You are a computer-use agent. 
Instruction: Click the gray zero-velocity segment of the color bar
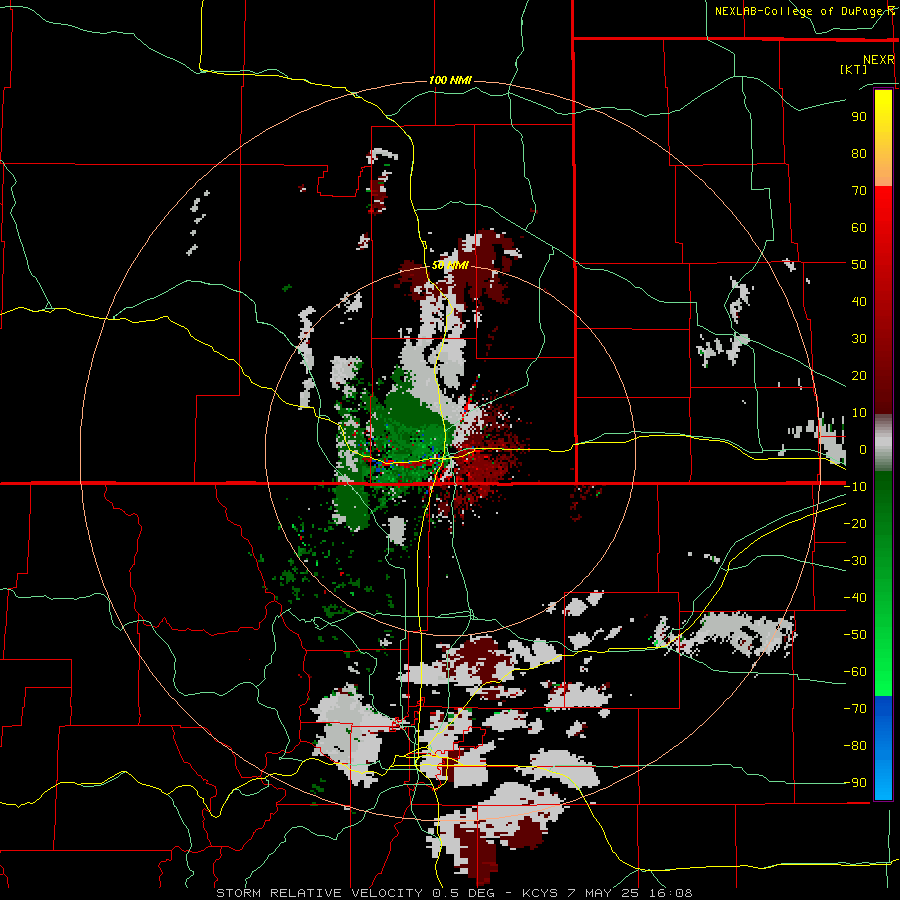tap(883, 443)
